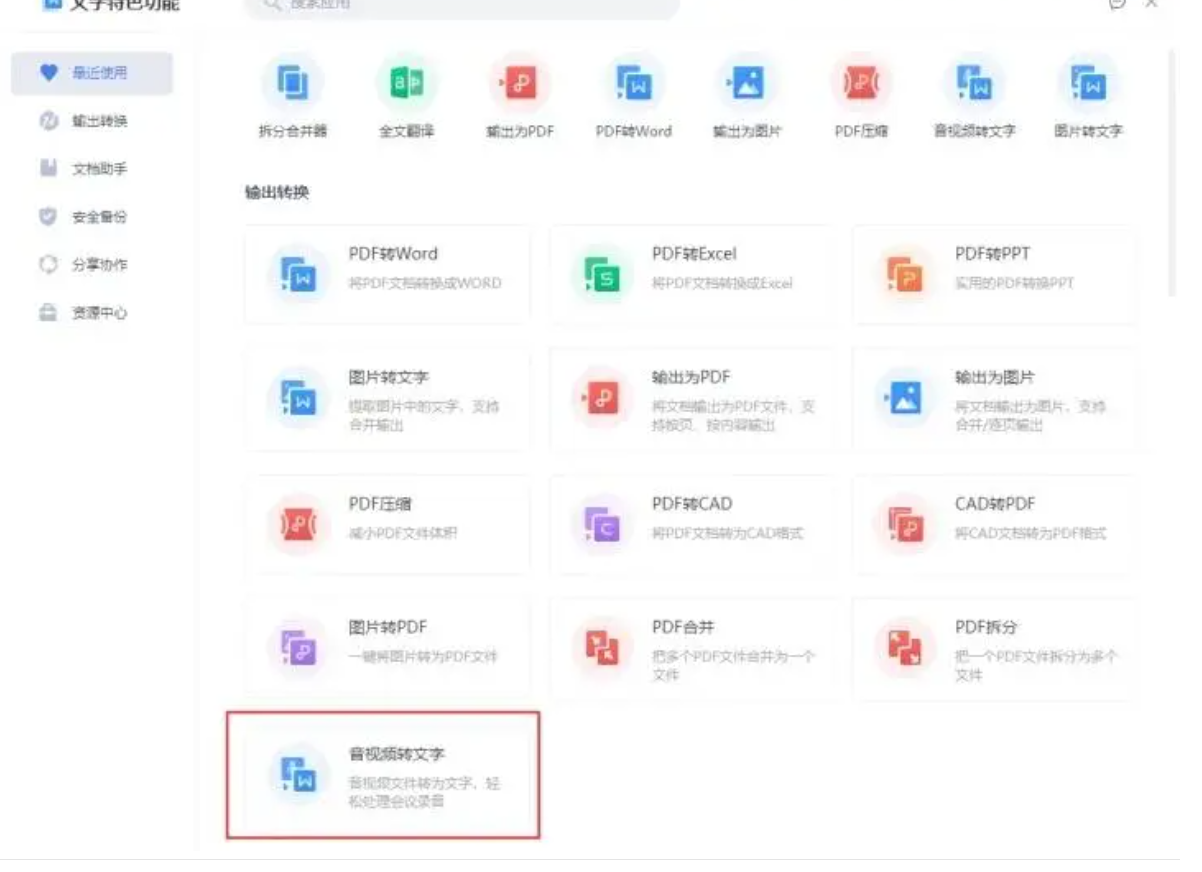Click the 将PDF文档转换成Excel description text
Viewport: 1202px width, 872px height.
[722, 283]
